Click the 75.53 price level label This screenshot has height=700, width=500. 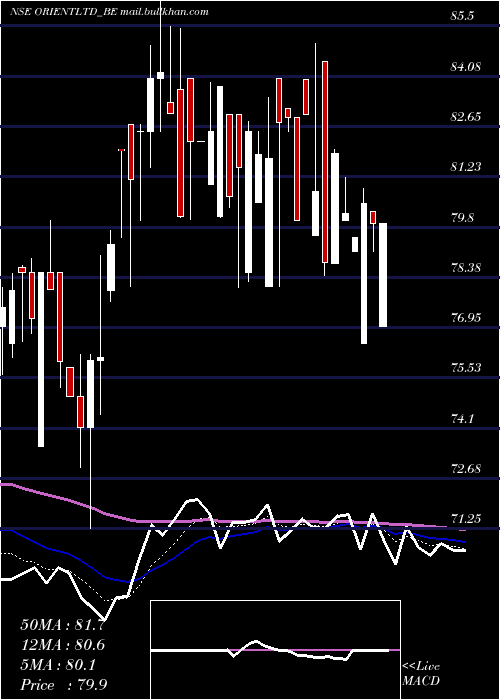tap(466, 367)
